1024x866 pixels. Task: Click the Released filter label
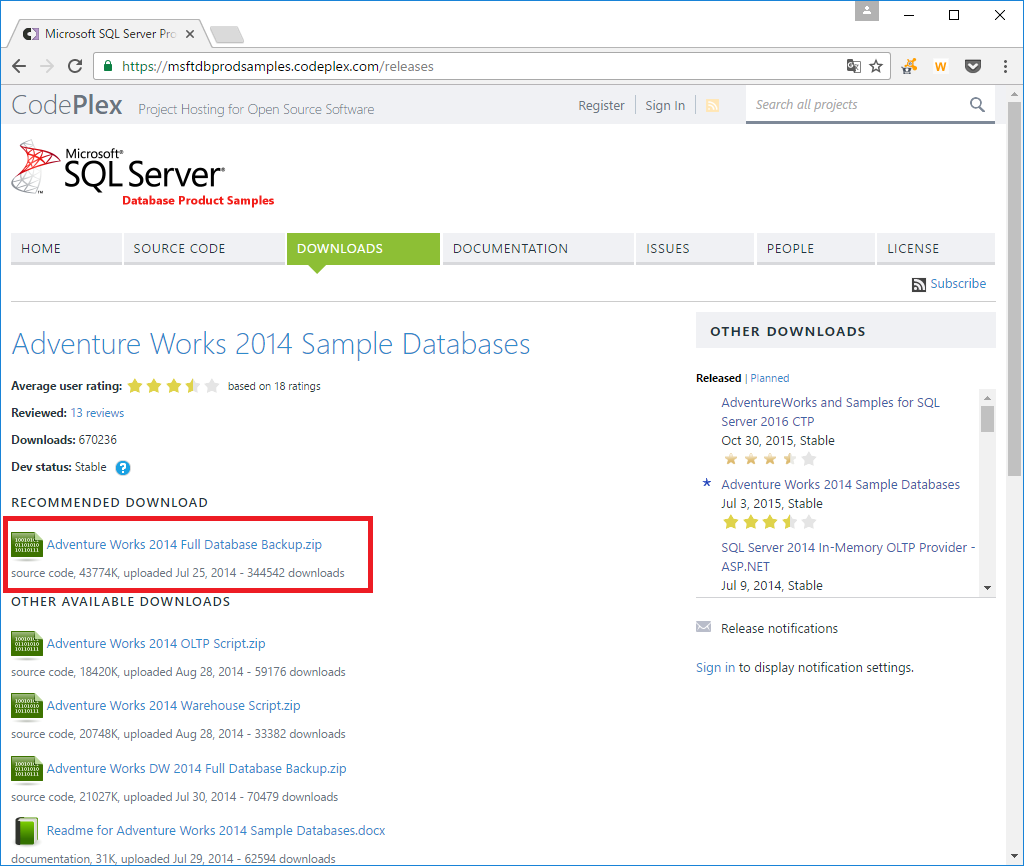[x=718, y=378]
